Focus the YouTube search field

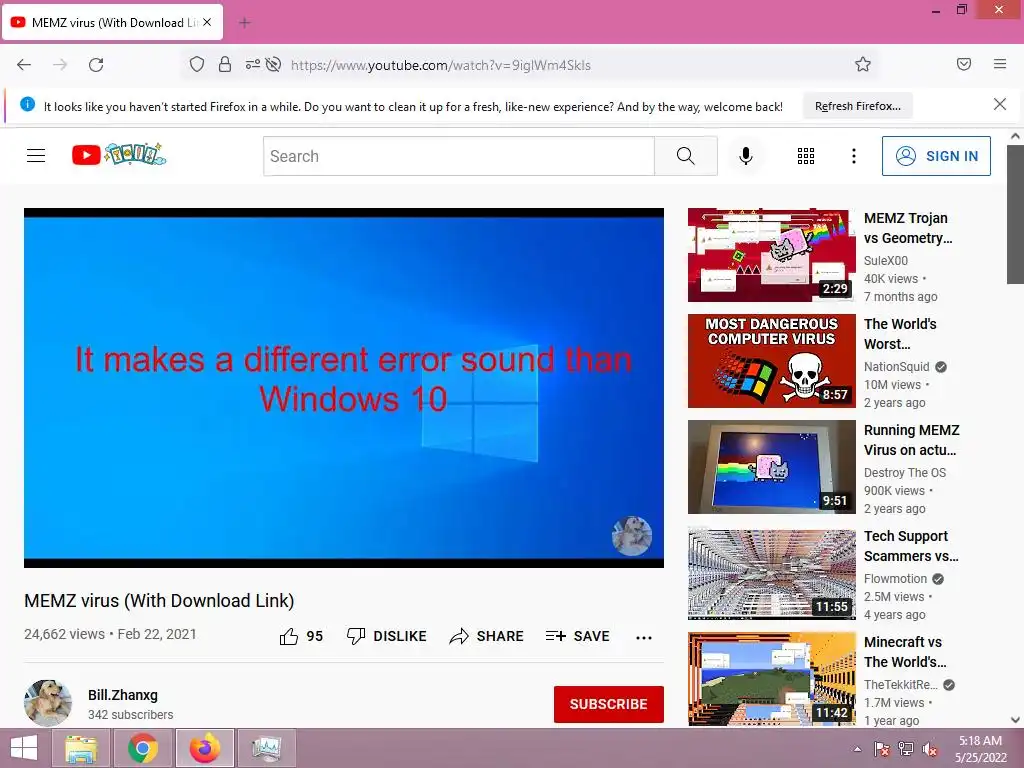459,156
